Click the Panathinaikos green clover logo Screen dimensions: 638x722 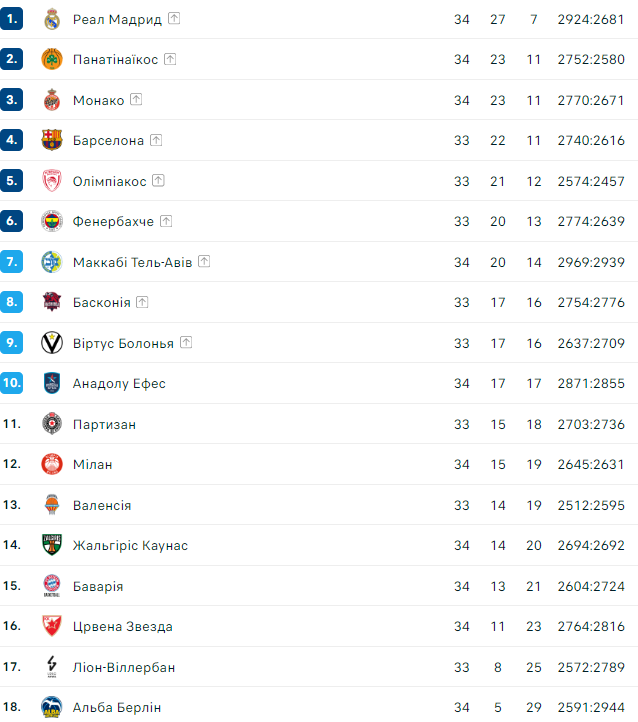point(52,60)
